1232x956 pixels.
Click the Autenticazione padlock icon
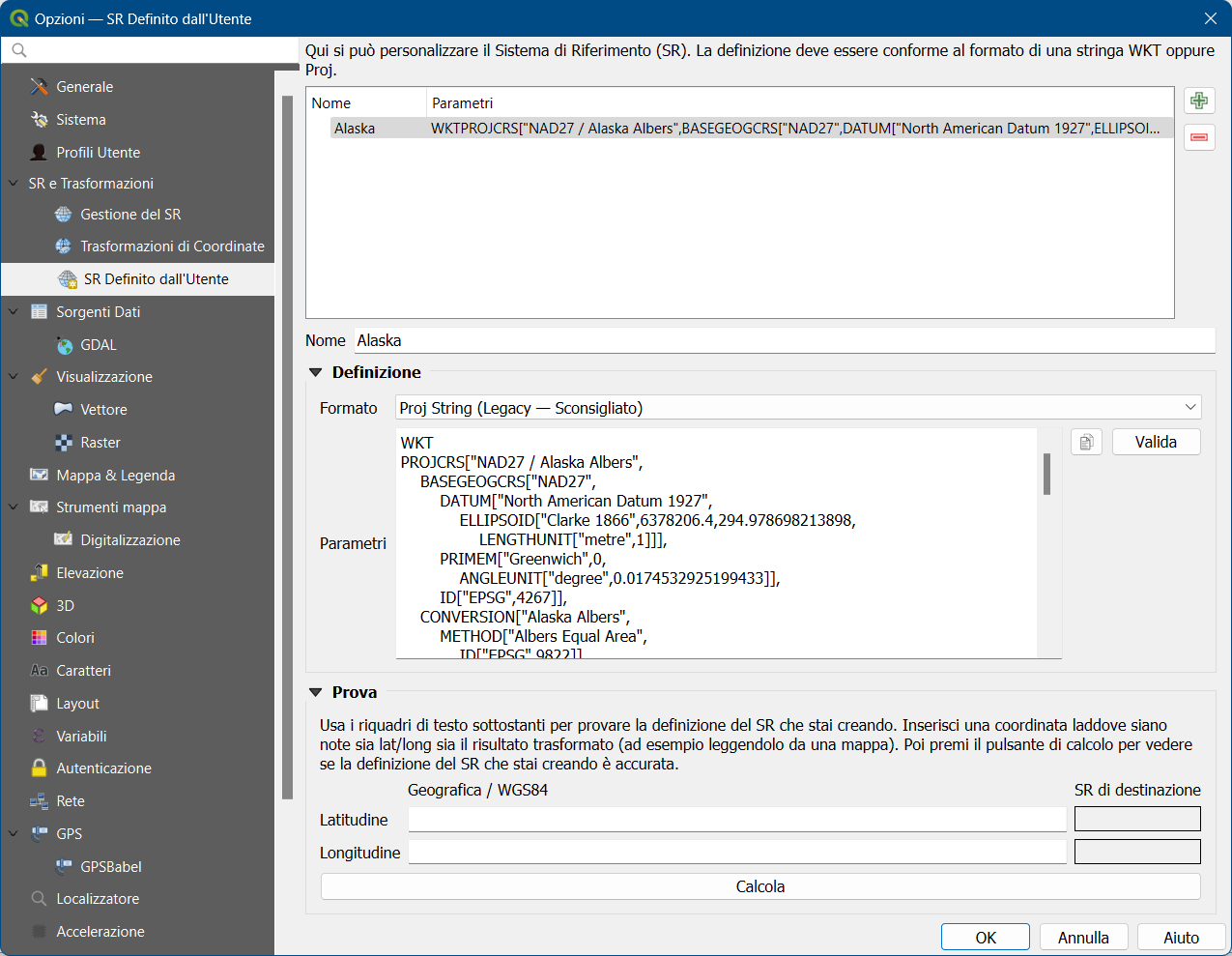(39, 768)
